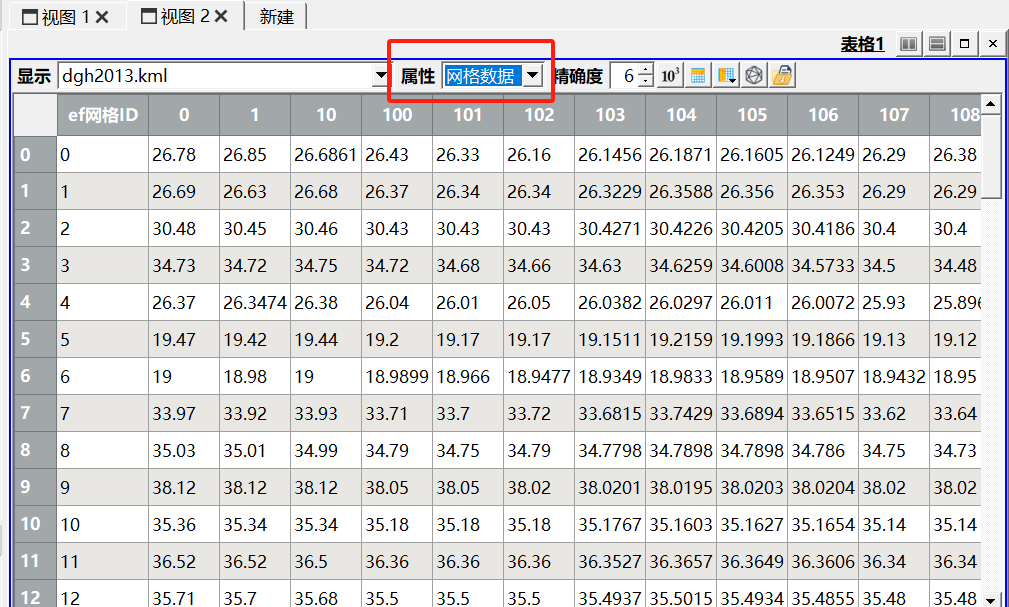
Task: Expand the 属性 网格数据 dropdown
Action: [x=532, y=76]
